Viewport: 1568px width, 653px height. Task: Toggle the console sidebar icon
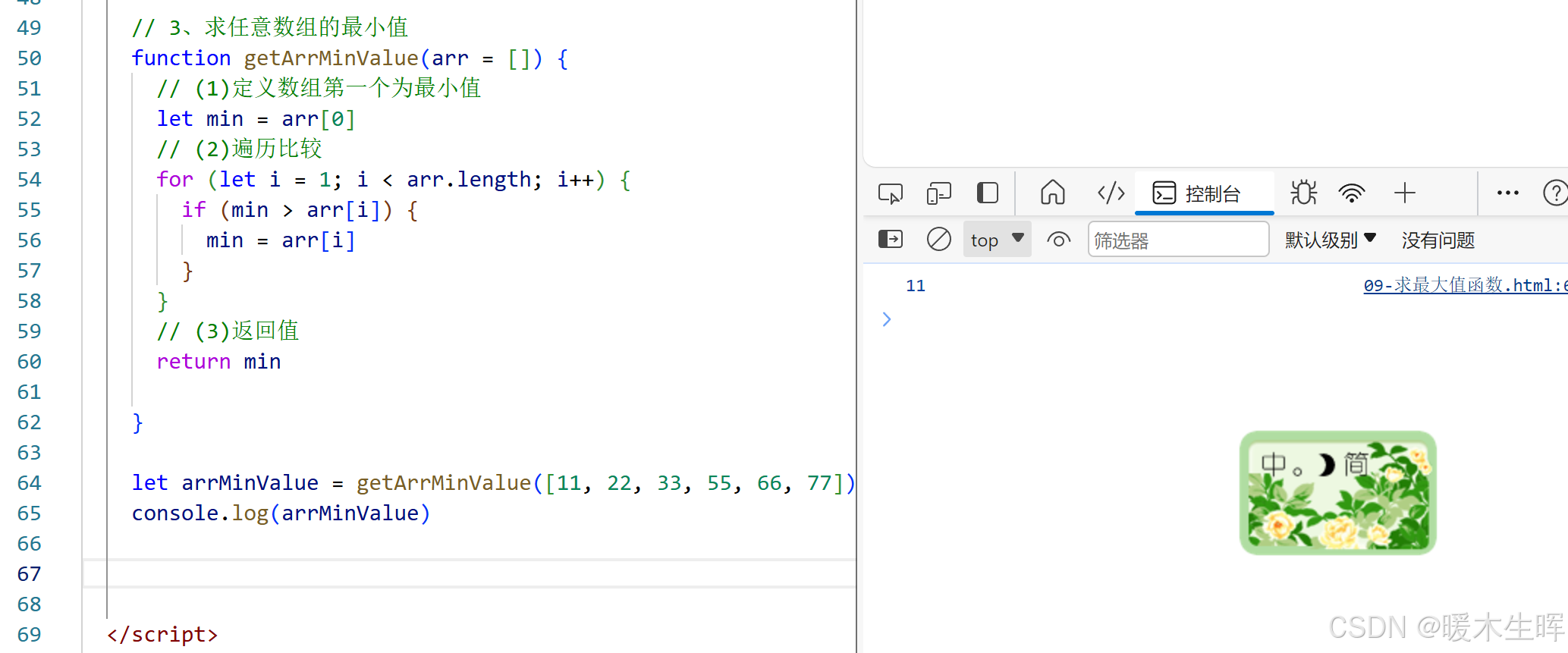pyautogui.click(x=890, y=240)
